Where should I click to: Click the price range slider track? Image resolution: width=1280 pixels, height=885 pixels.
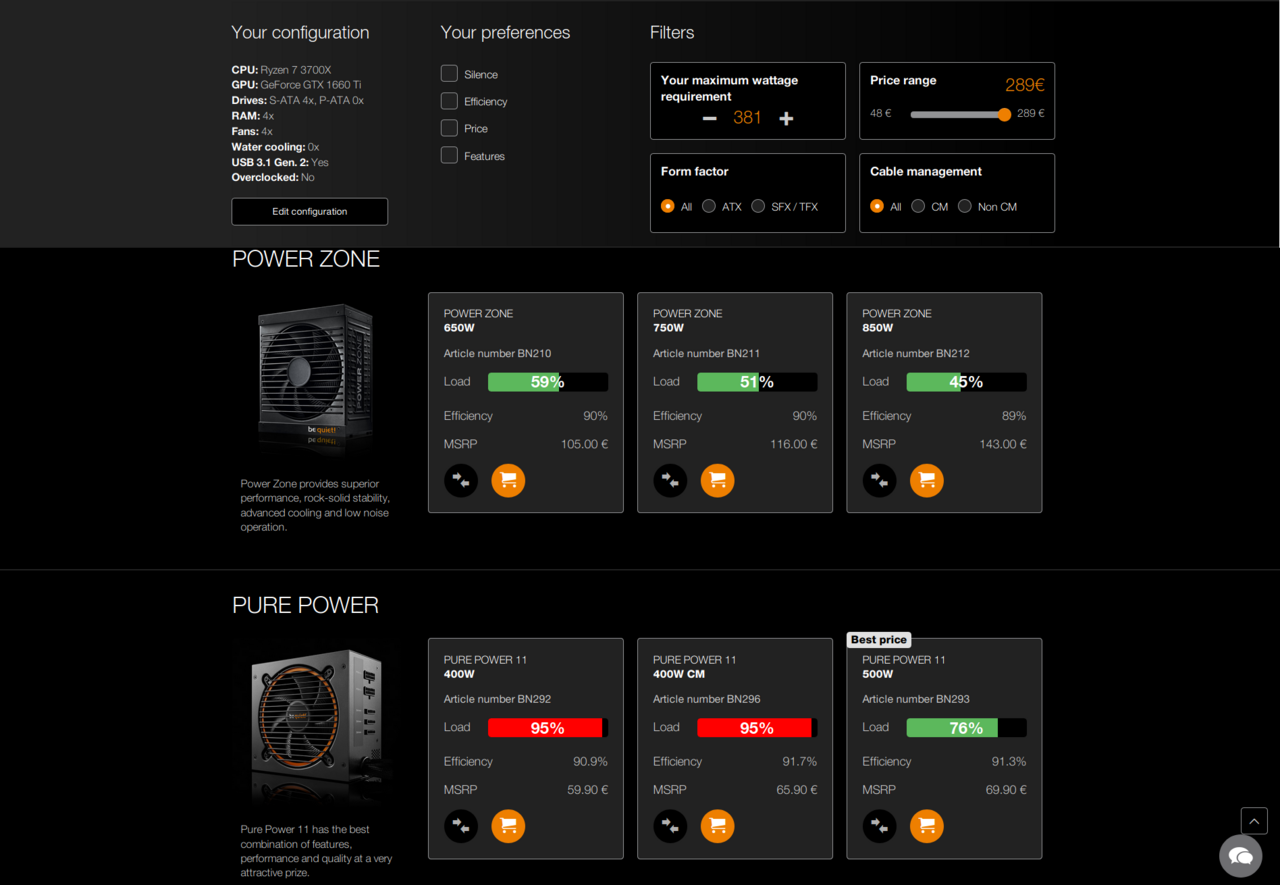958,114
